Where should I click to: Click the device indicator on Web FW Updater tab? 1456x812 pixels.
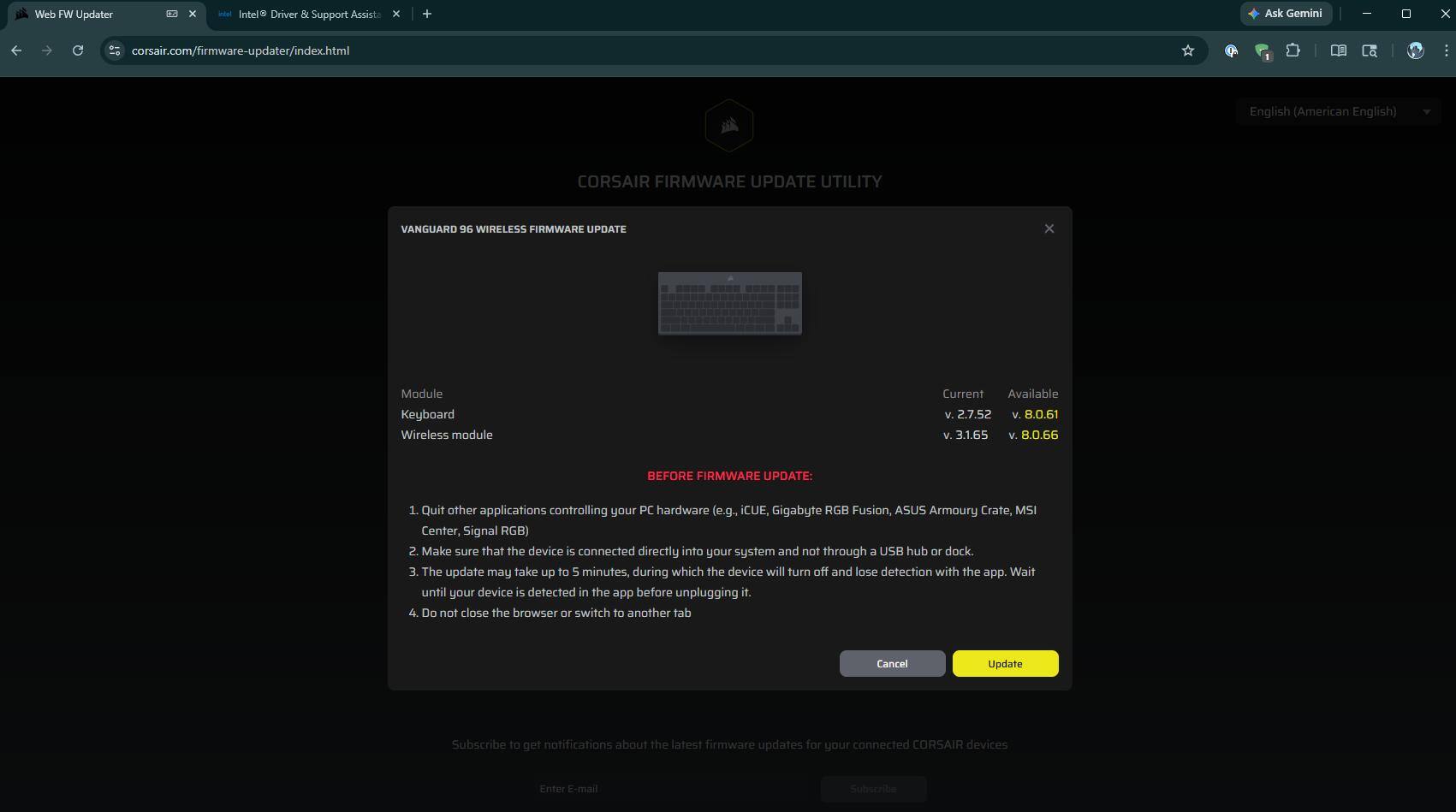(x=172, y=14)
